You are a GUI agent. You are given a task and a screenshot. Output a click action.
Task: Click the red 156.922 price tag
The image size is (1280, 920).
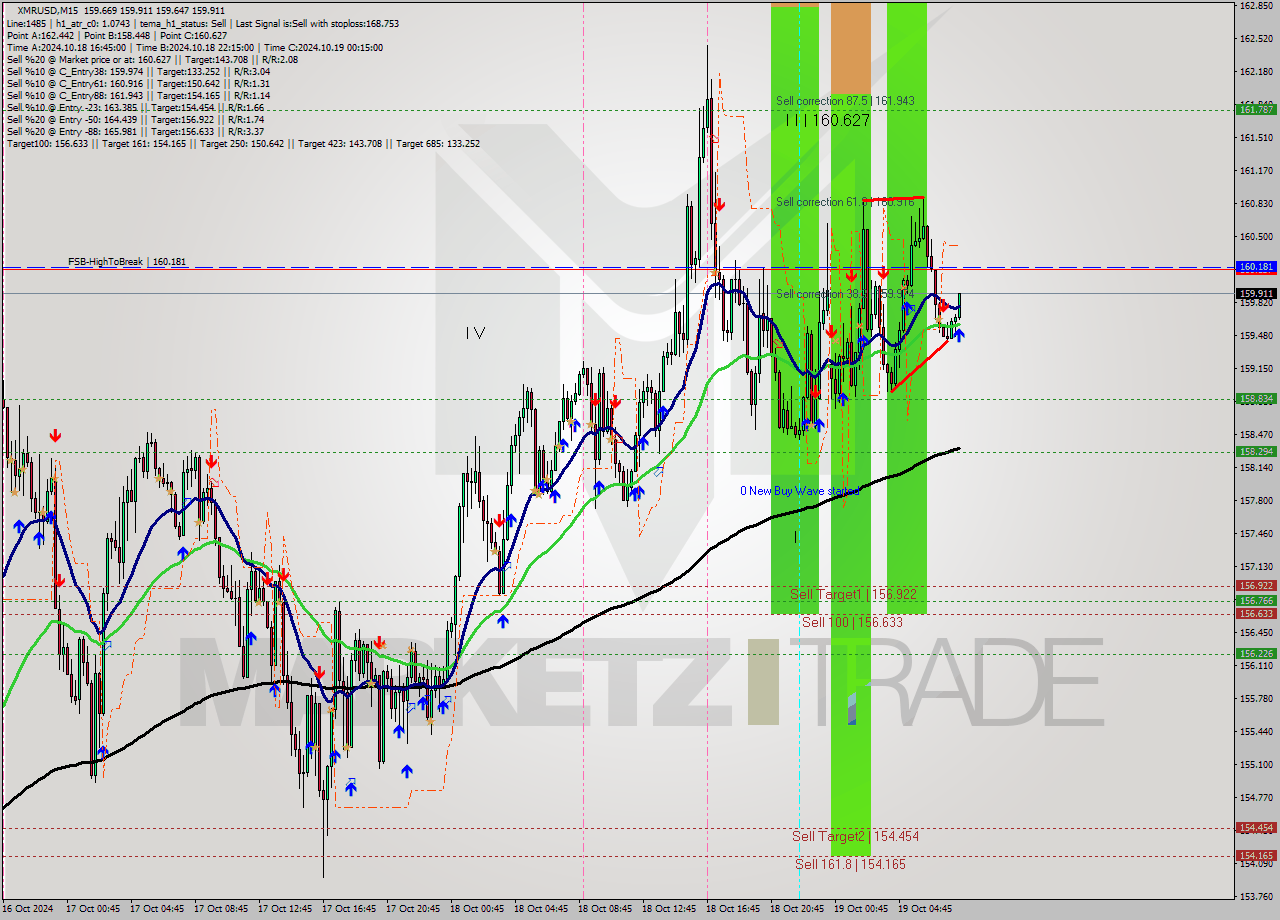tap(1256, 586)
